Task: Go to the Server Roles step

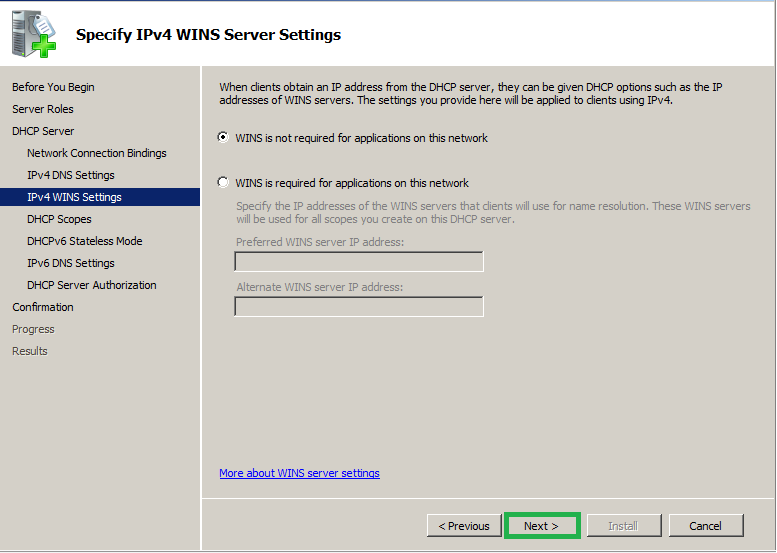Action: pyautogui.click(x=43, y=109)
